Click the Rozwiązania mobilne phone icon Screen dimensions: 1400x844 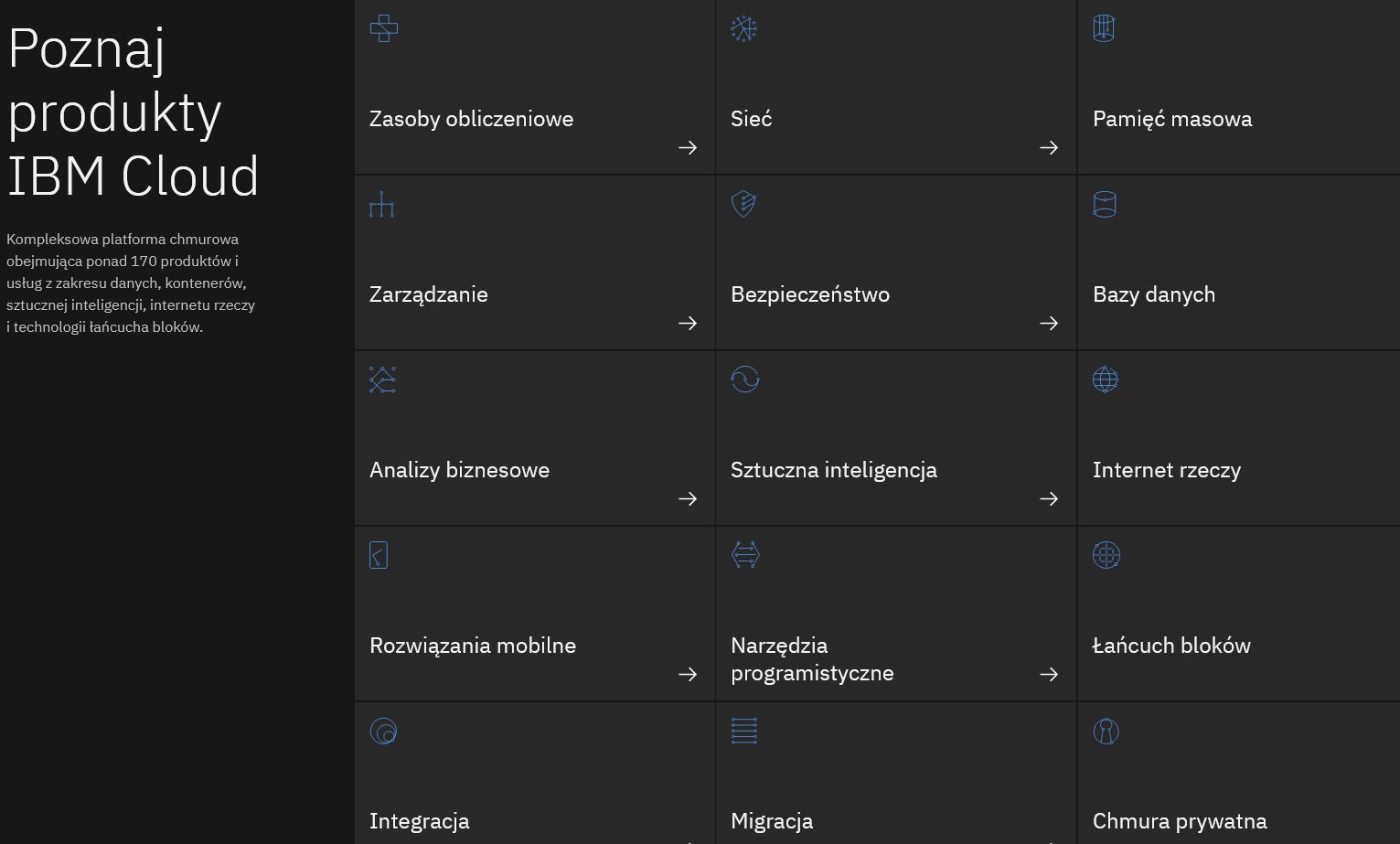coord(379,555)
